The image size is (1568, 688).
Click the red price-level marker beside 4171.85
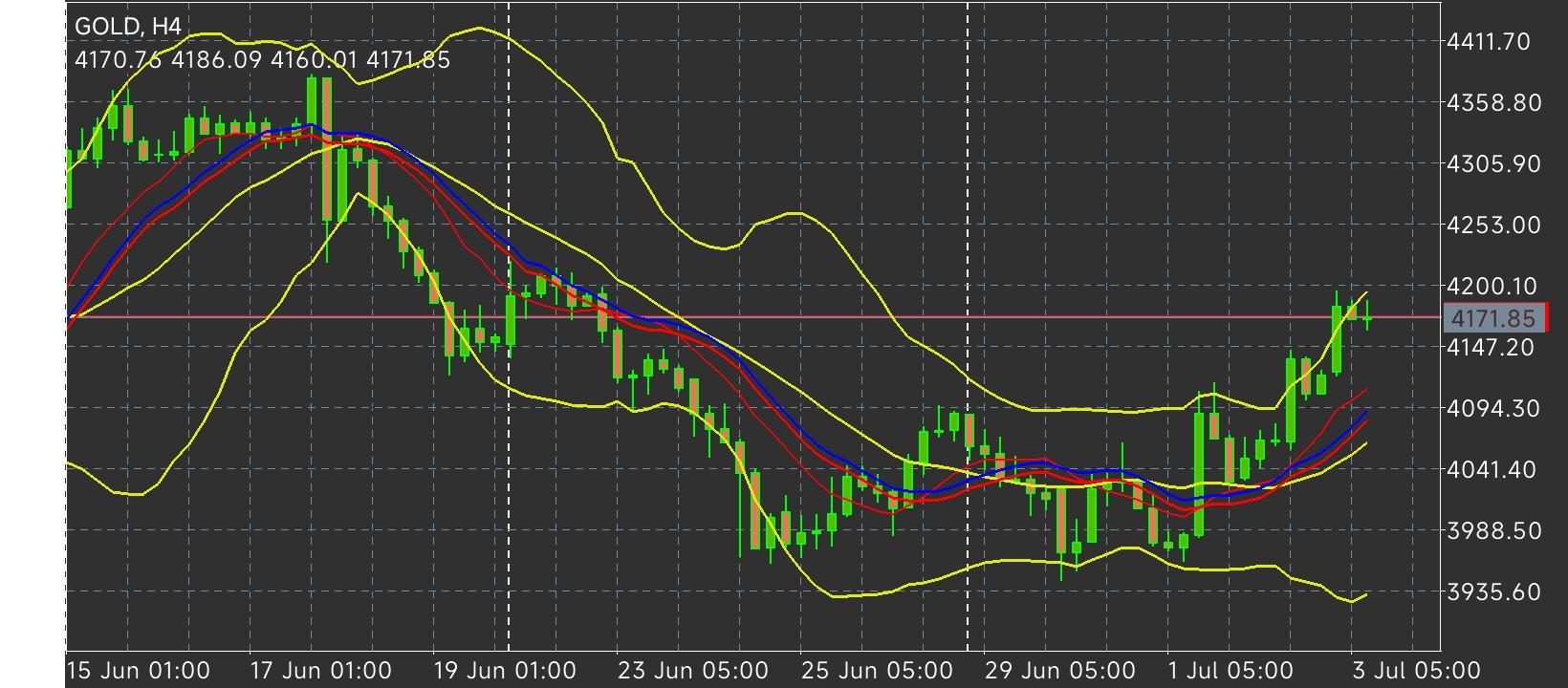[x=1546, y=317]
